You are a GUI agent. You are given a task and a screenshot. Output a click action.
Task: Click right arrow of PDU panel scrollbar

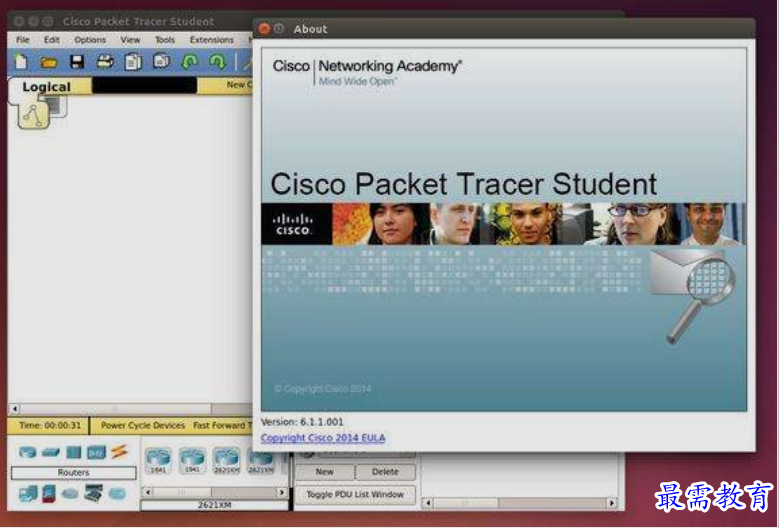(612, 503)
